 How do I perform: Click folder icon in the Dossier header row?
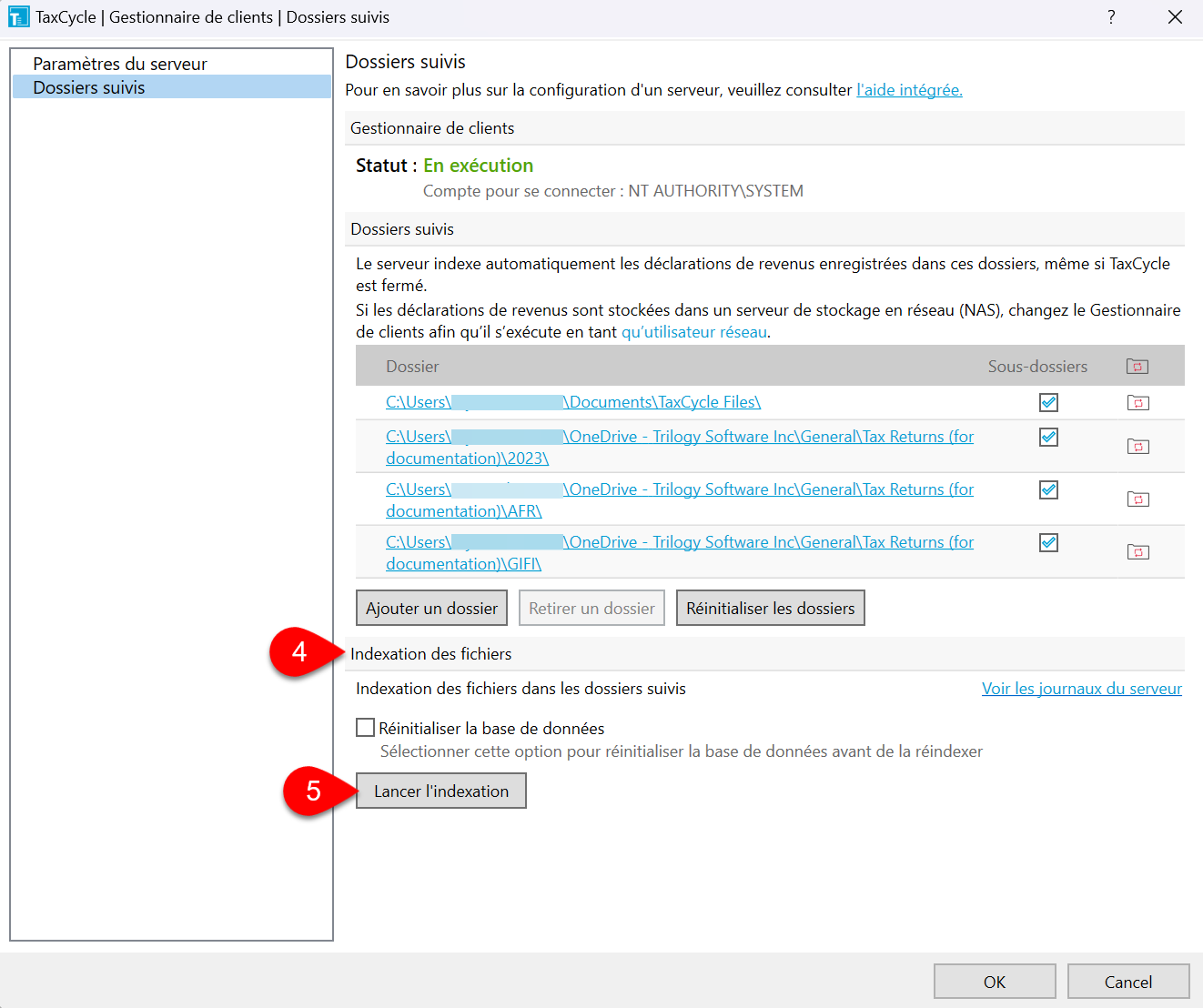(x=1137, y=367)
